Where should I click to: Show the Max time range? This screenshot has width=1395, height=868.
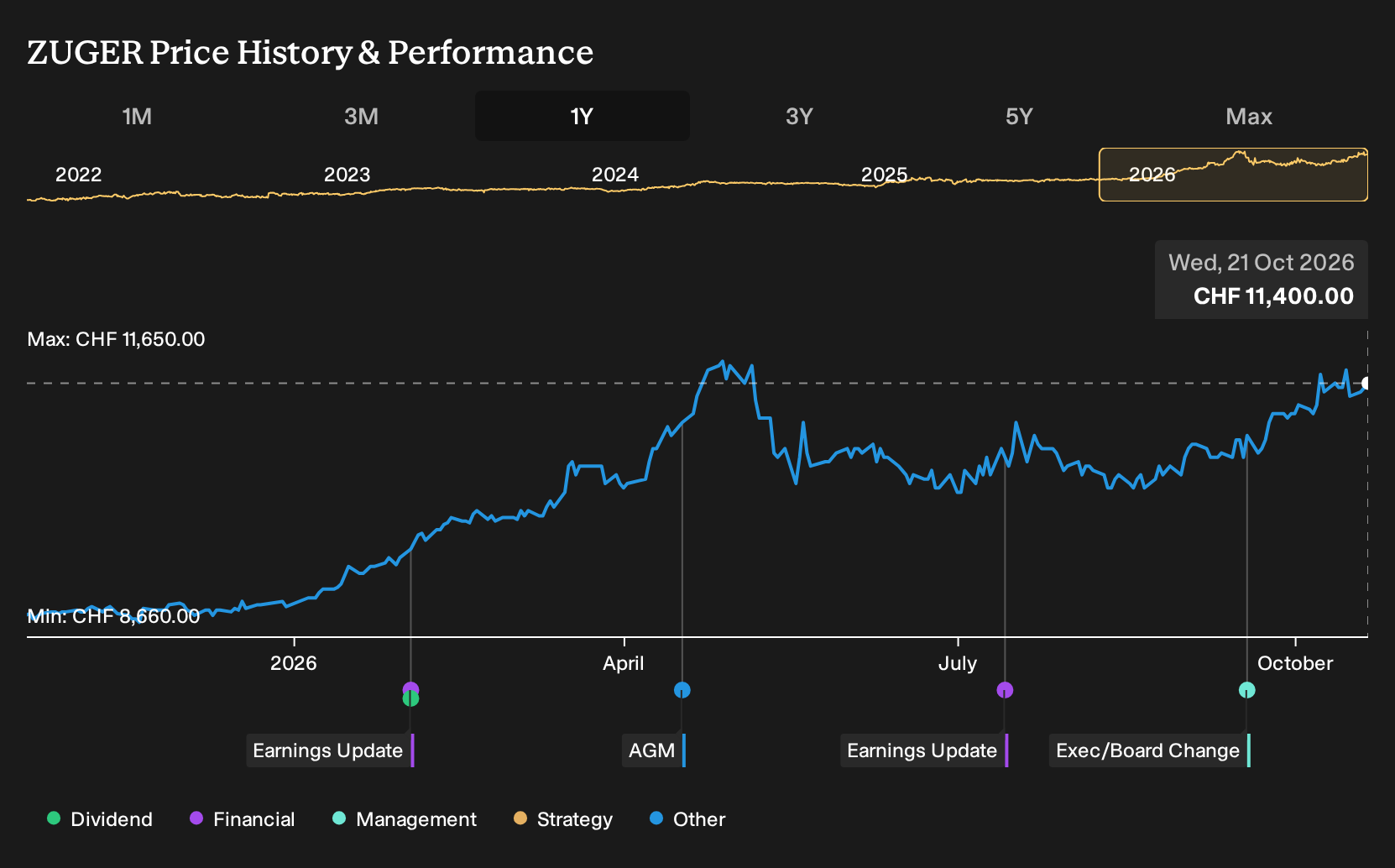click(1249, 116)
